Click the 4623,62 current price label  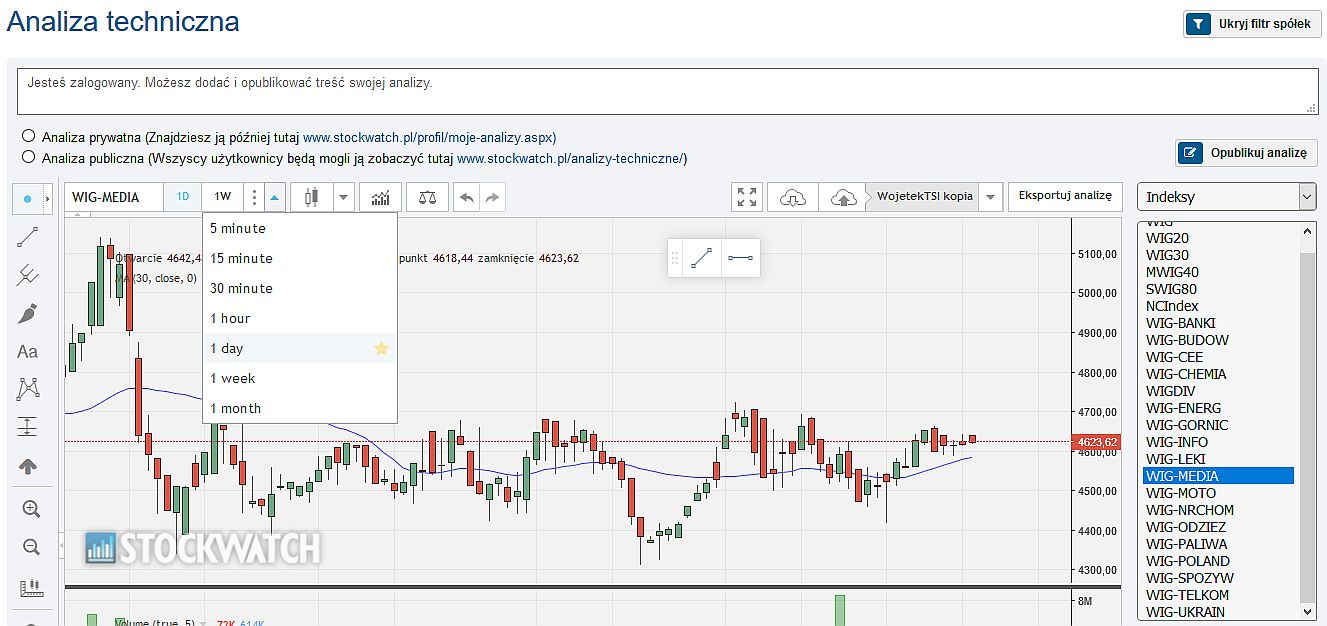tap(1097, 441)
